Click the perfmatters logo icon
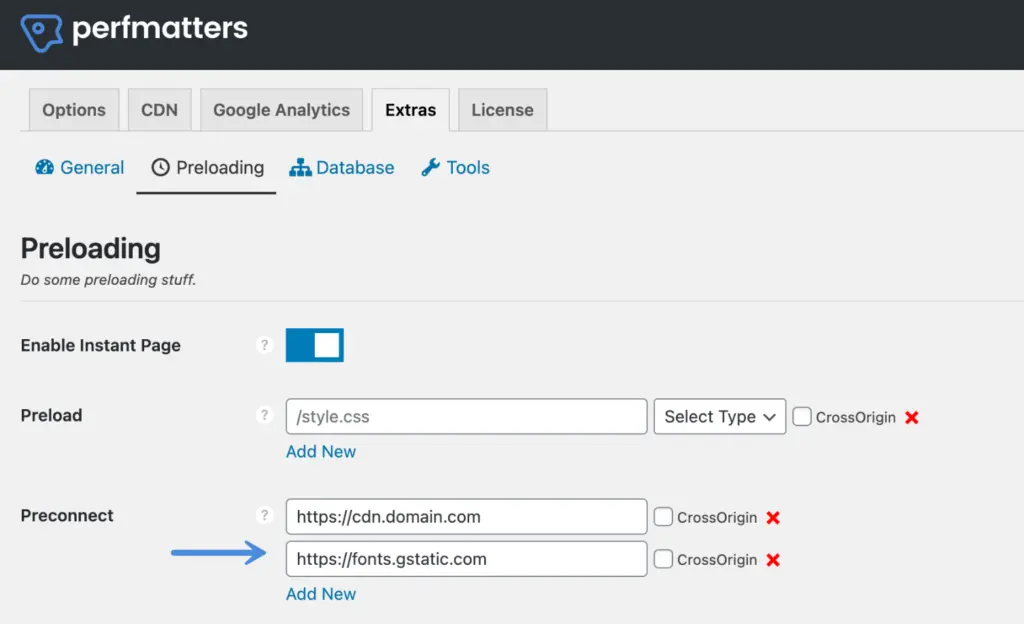The height and width of the screenshot is (624, 1024). point(41,32)
